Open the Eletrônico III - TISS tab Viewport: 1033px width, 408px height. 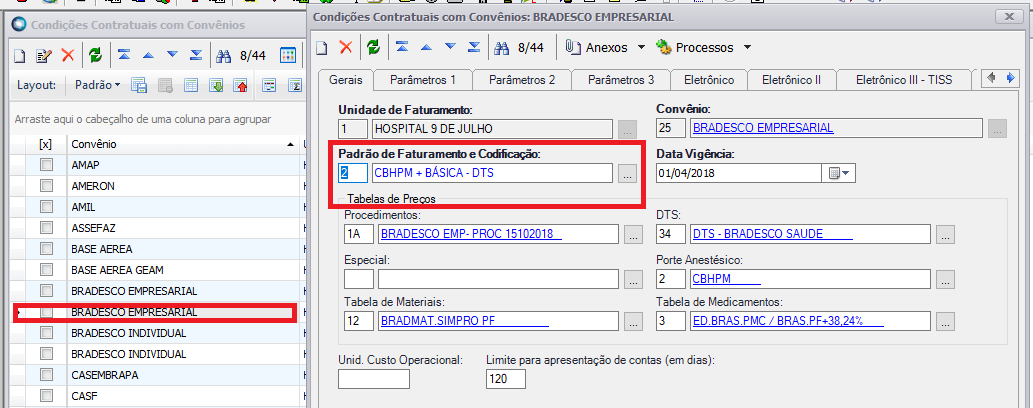click(x=904, y=80)
